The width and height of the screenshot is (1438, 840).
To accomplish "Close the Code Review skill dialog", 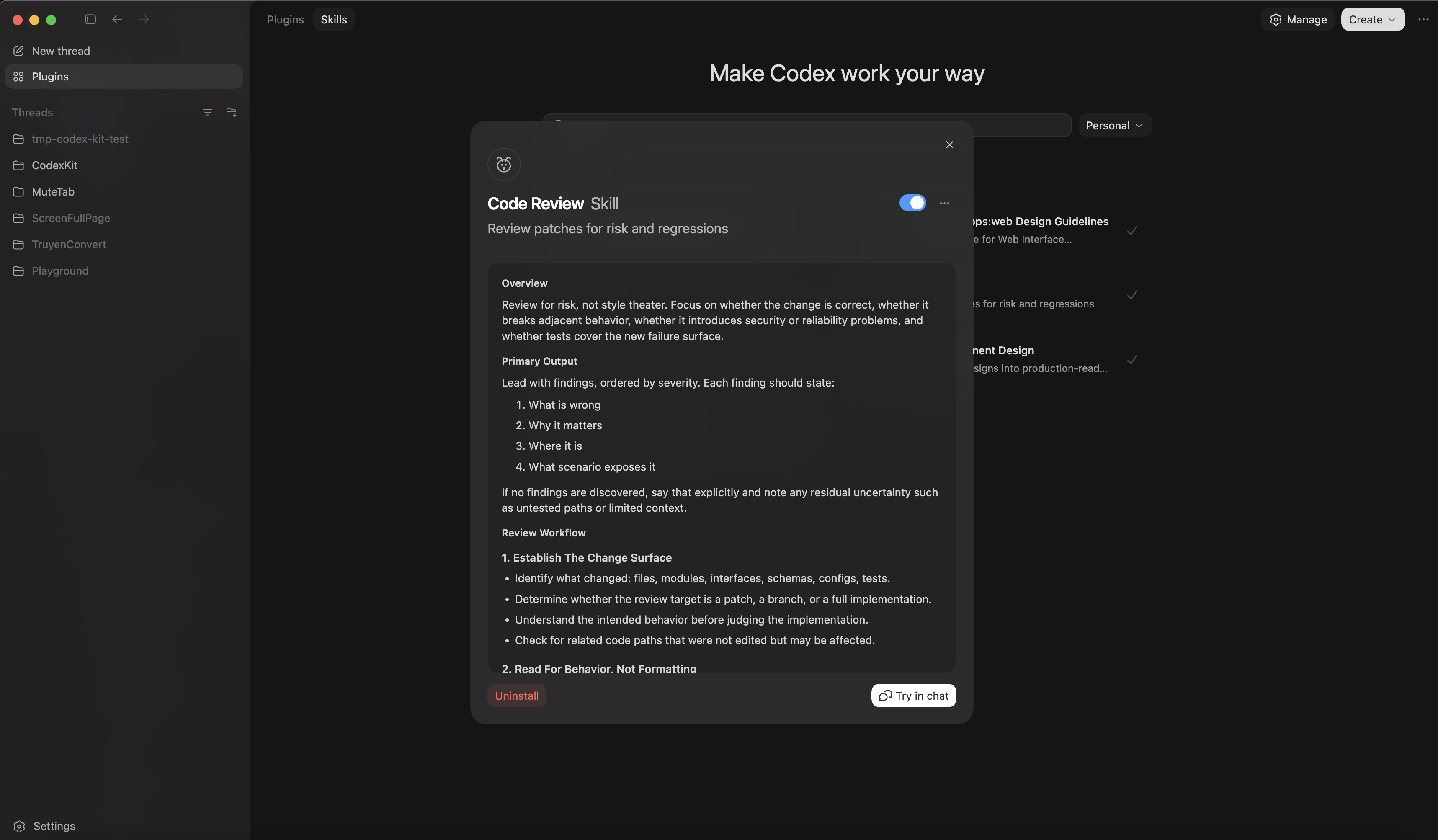I will pyautogui.click(x=950, y=145).
